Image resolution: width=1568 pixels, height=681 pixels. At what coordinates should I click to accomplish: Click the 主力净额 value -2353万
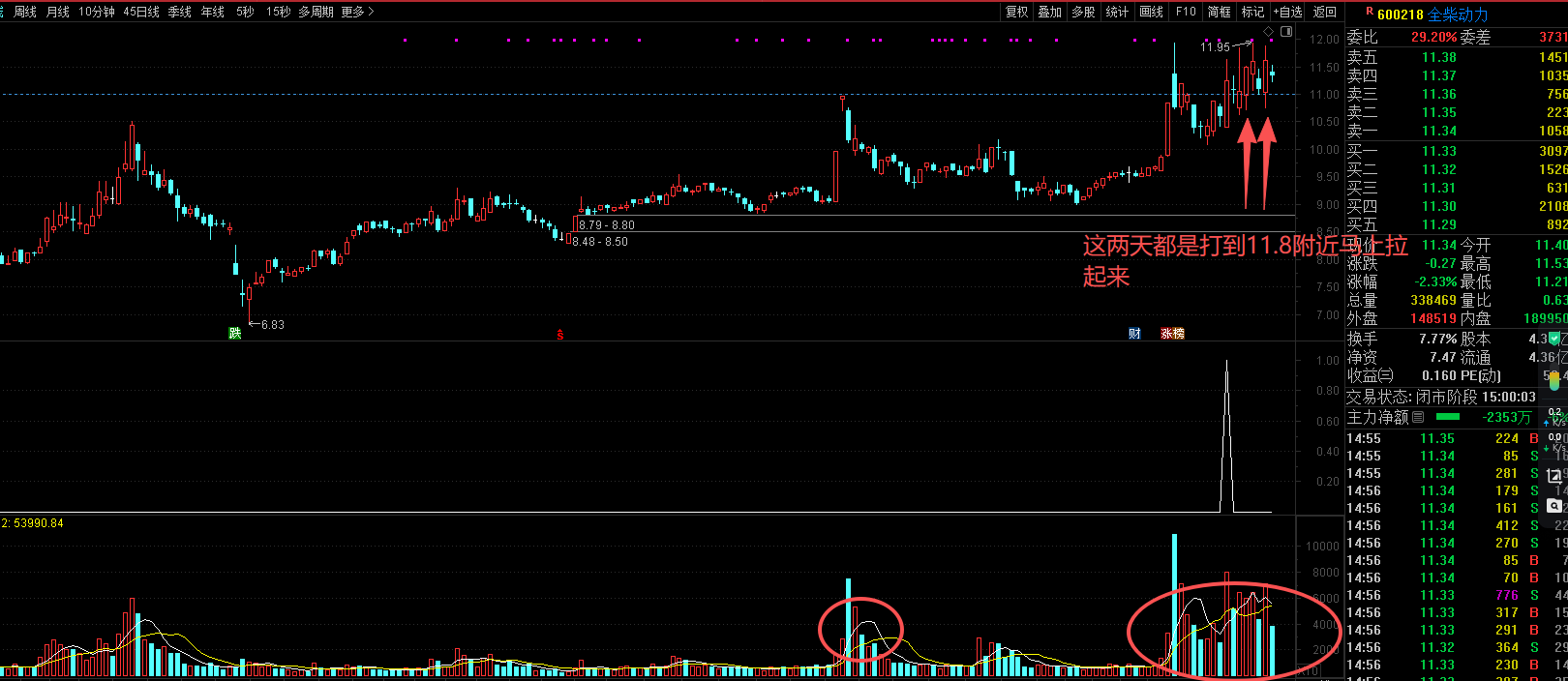pyautogui.click(x=1506, y=417)
